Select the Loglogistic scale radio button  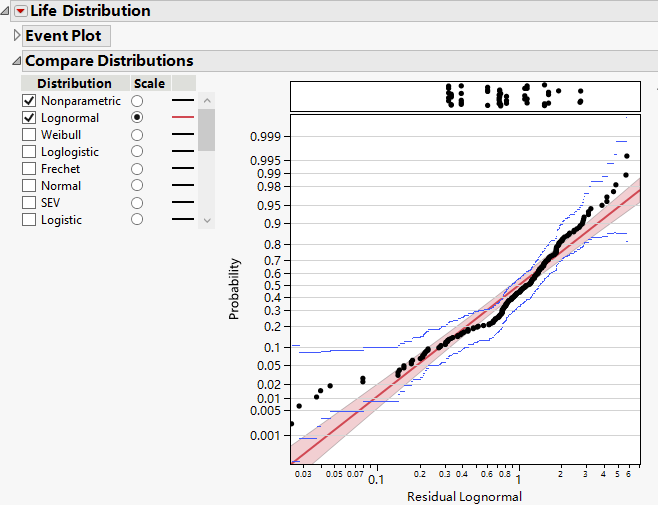point(137,151)
